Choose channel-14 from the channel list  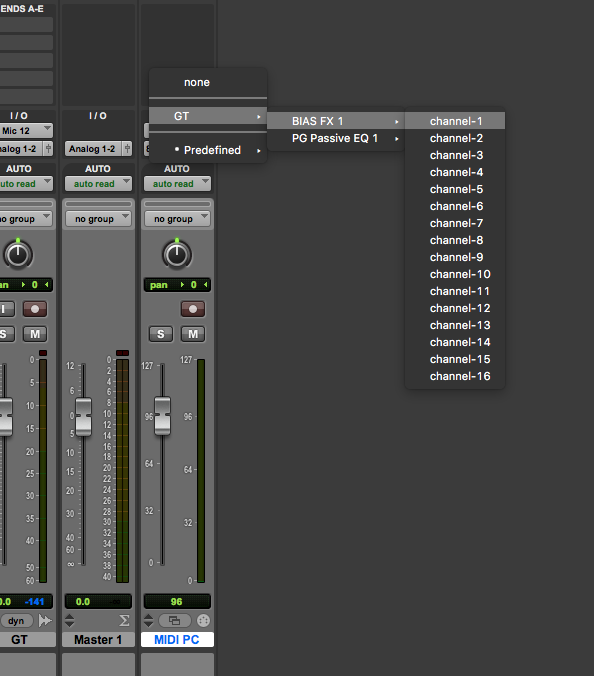(455, 342)
